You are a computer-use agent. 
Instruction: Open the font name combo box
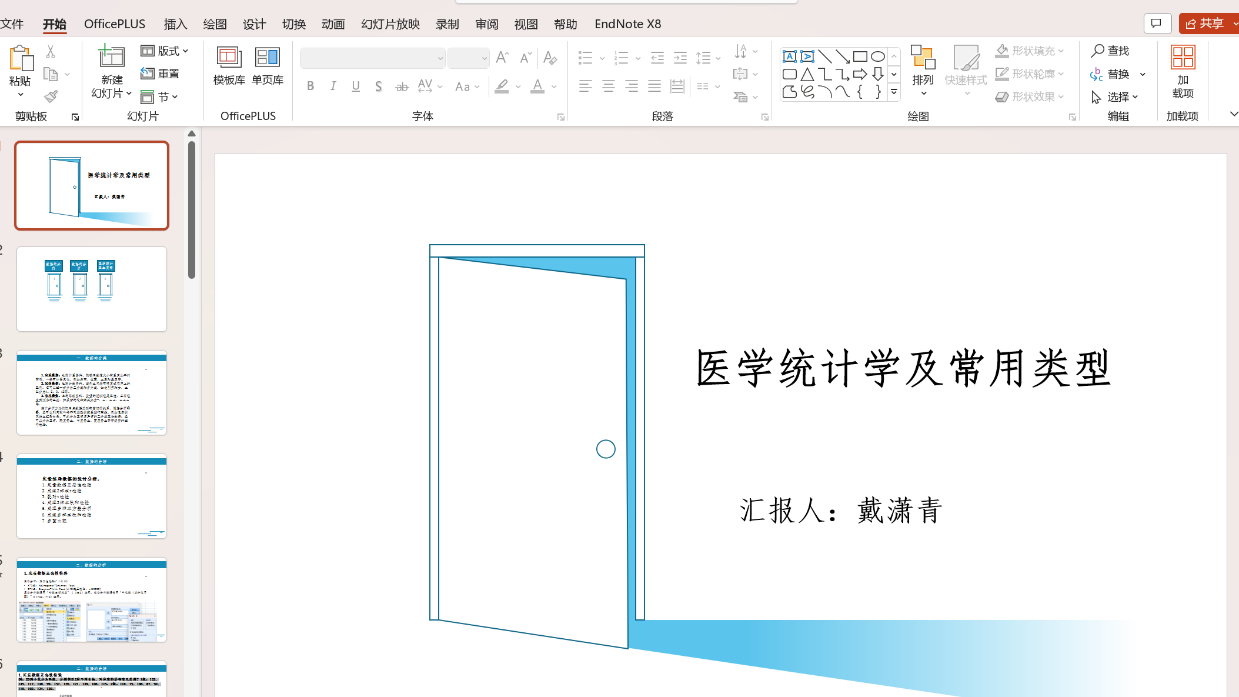[373, 58]
